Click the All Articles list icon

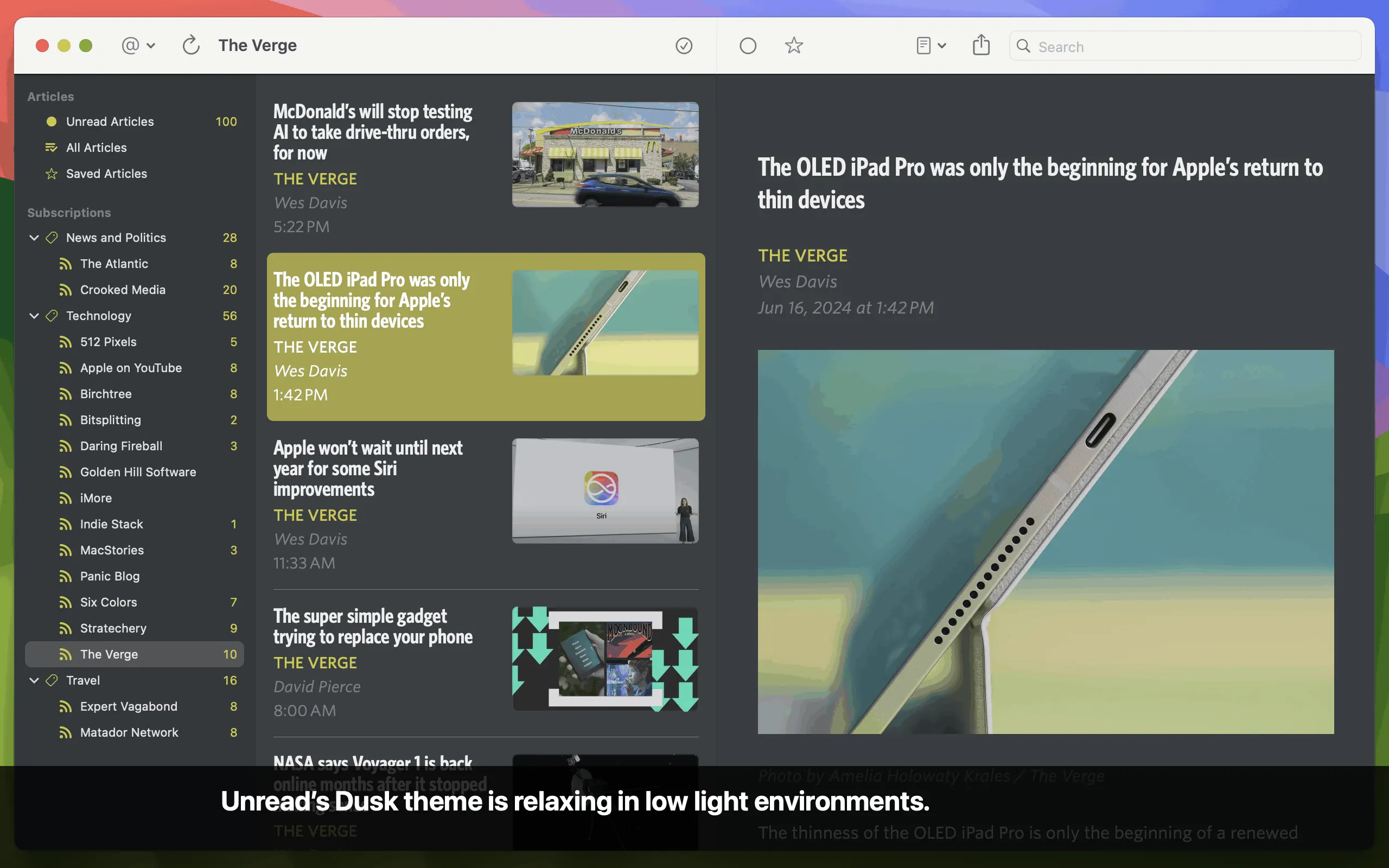click(52, 148)
